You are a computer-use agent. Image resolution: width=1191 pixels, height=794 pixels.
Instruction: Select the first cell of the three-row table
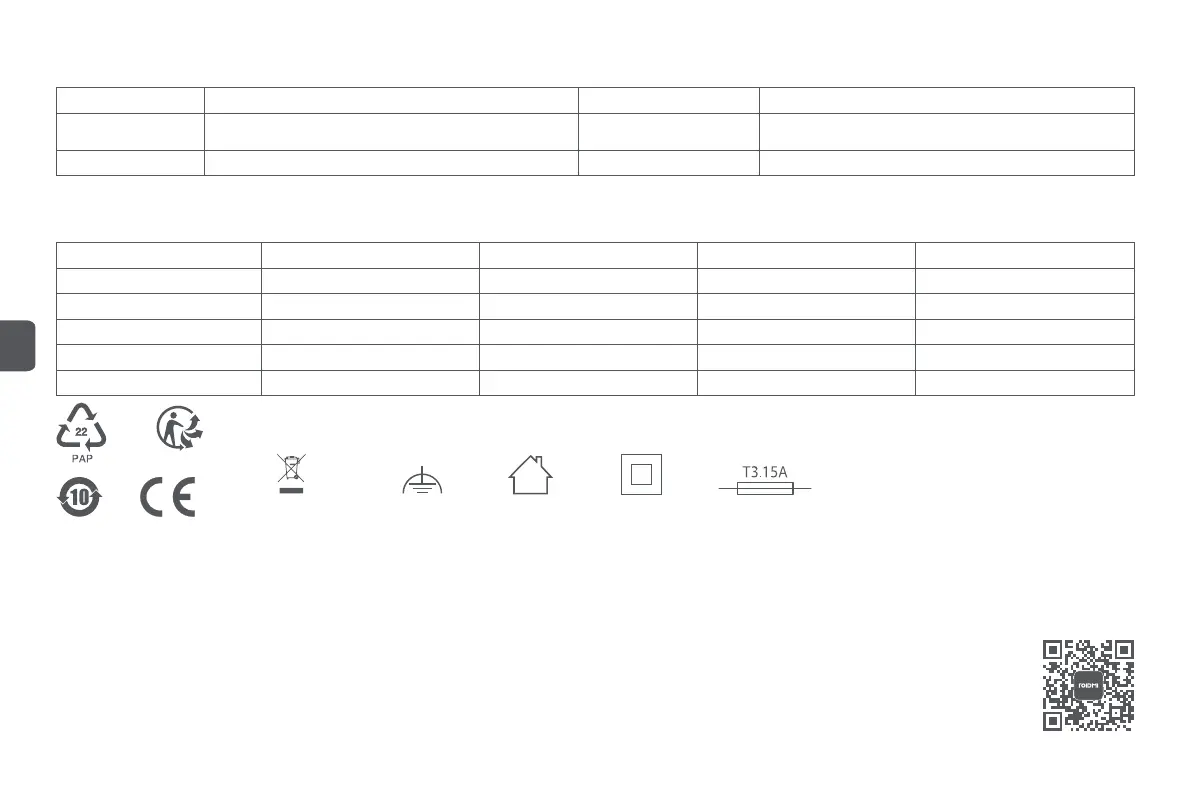pos(130,100)
